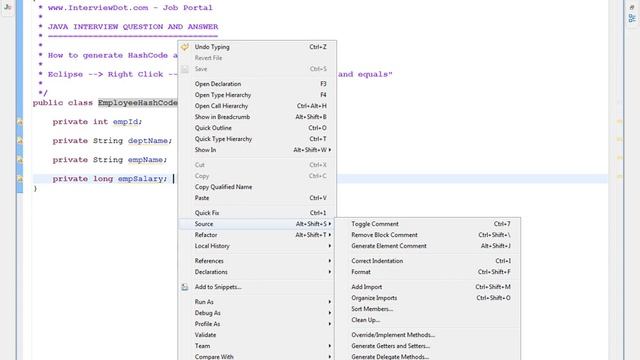Select Organize Imports
640x360 pixels.
[428, 298]
